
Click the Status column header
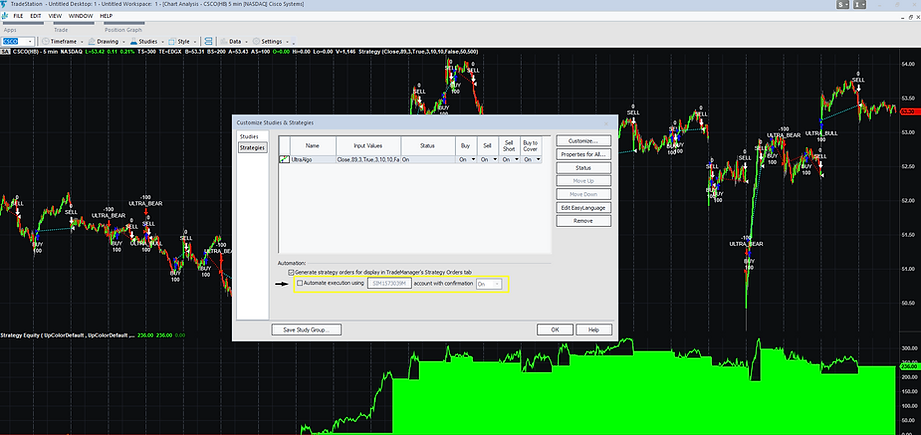pos(428,146)
